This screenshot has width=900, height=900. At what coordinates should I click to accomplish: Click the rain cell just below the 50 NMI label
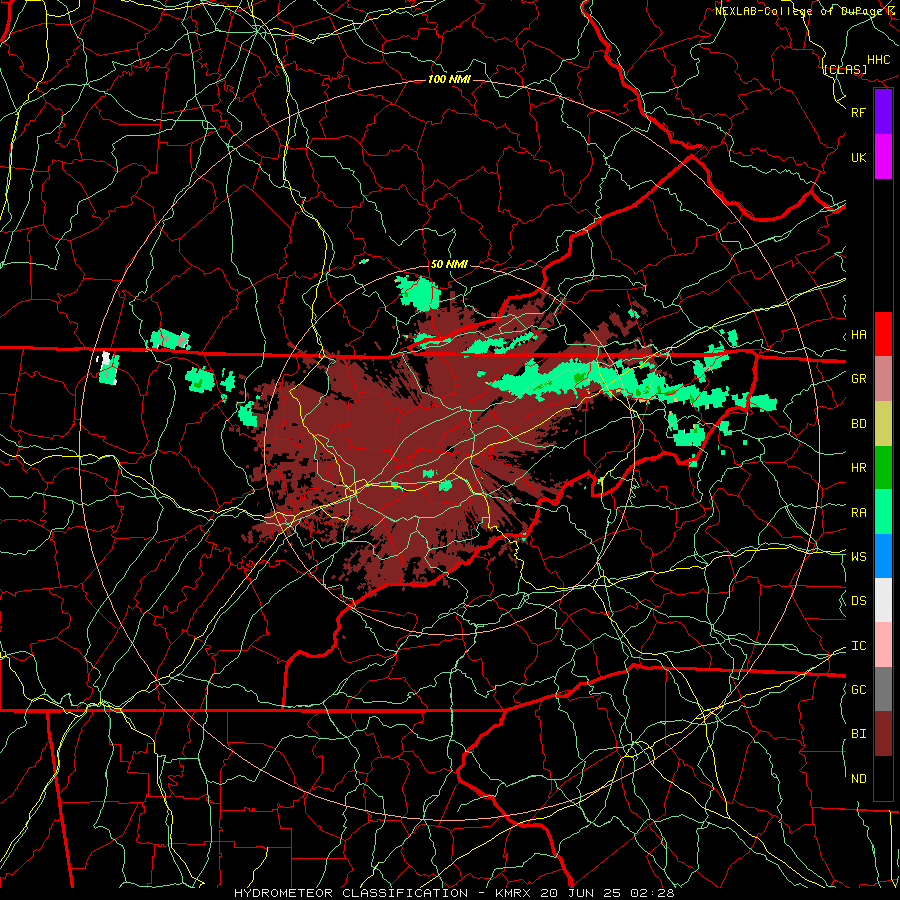pos(419,293)
